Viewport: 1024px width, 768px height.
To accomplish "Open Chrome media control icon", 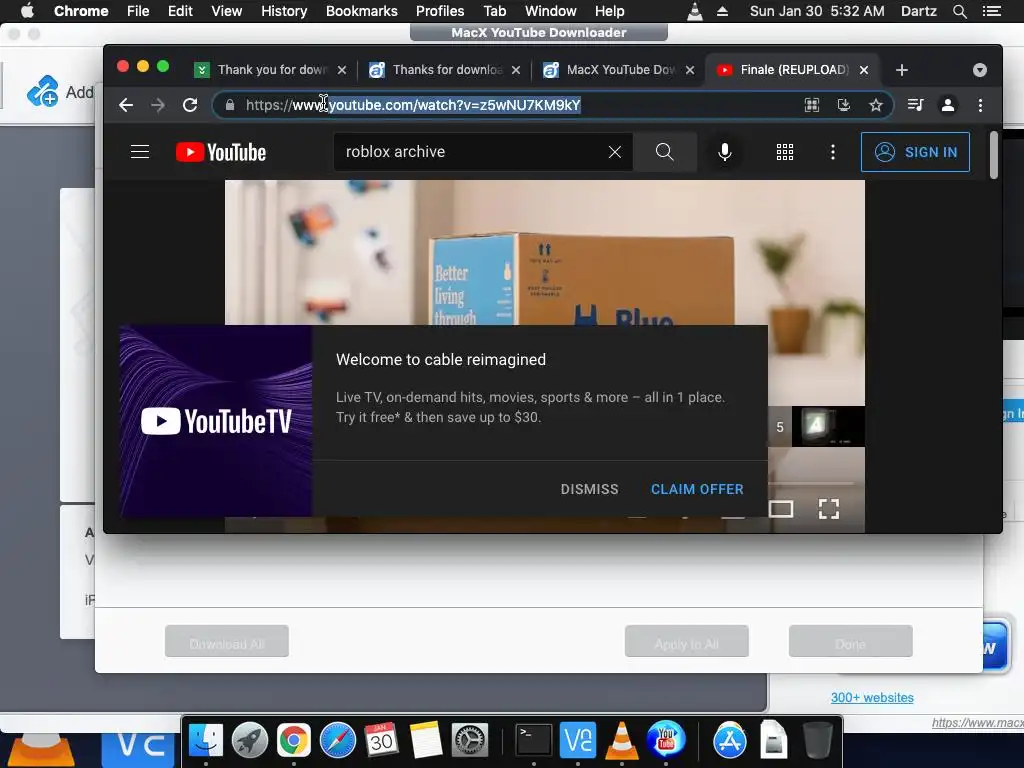I will pos(916,105).
